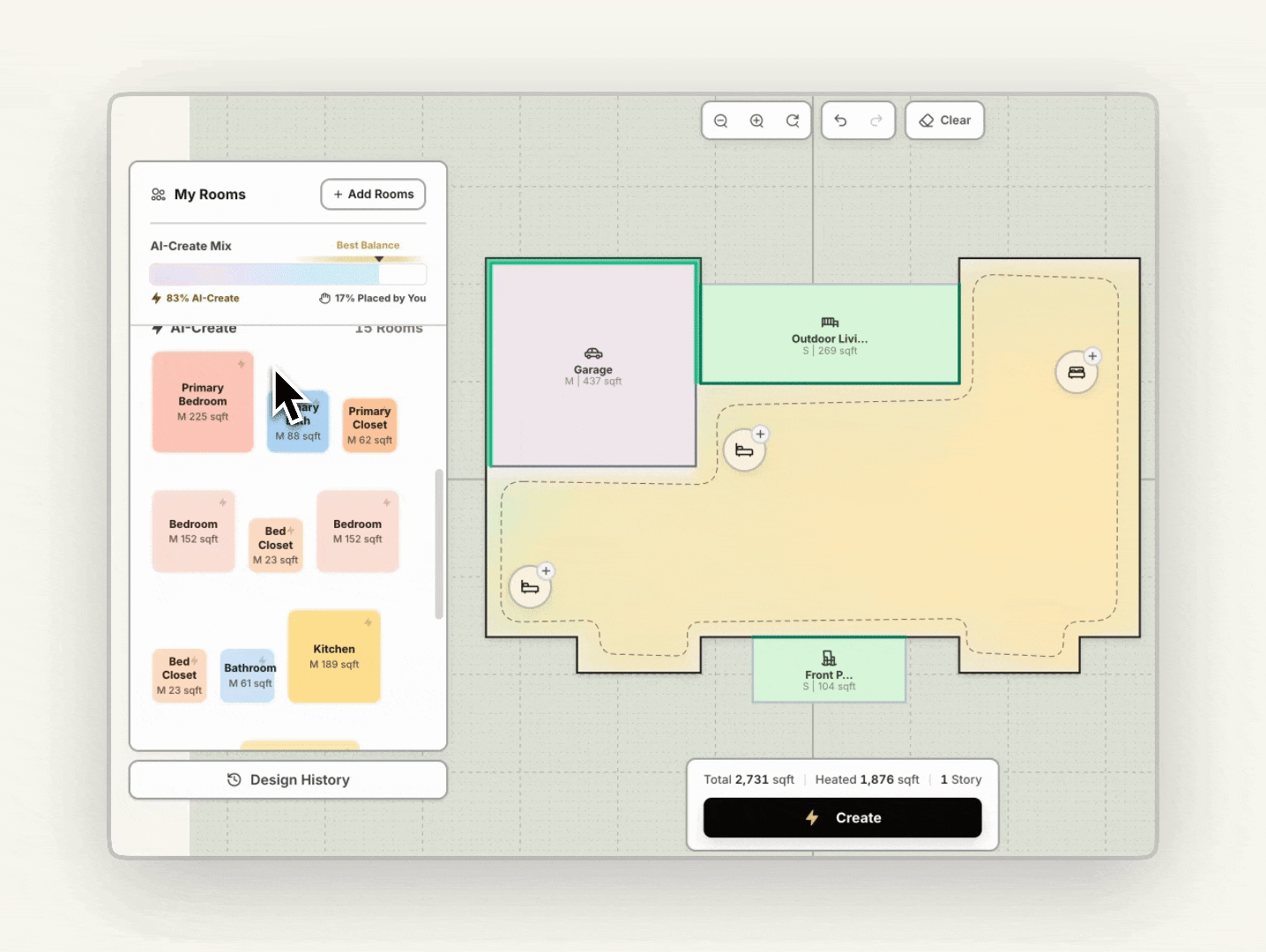Click the Total 2,731 sqft text

coord(748,779)
